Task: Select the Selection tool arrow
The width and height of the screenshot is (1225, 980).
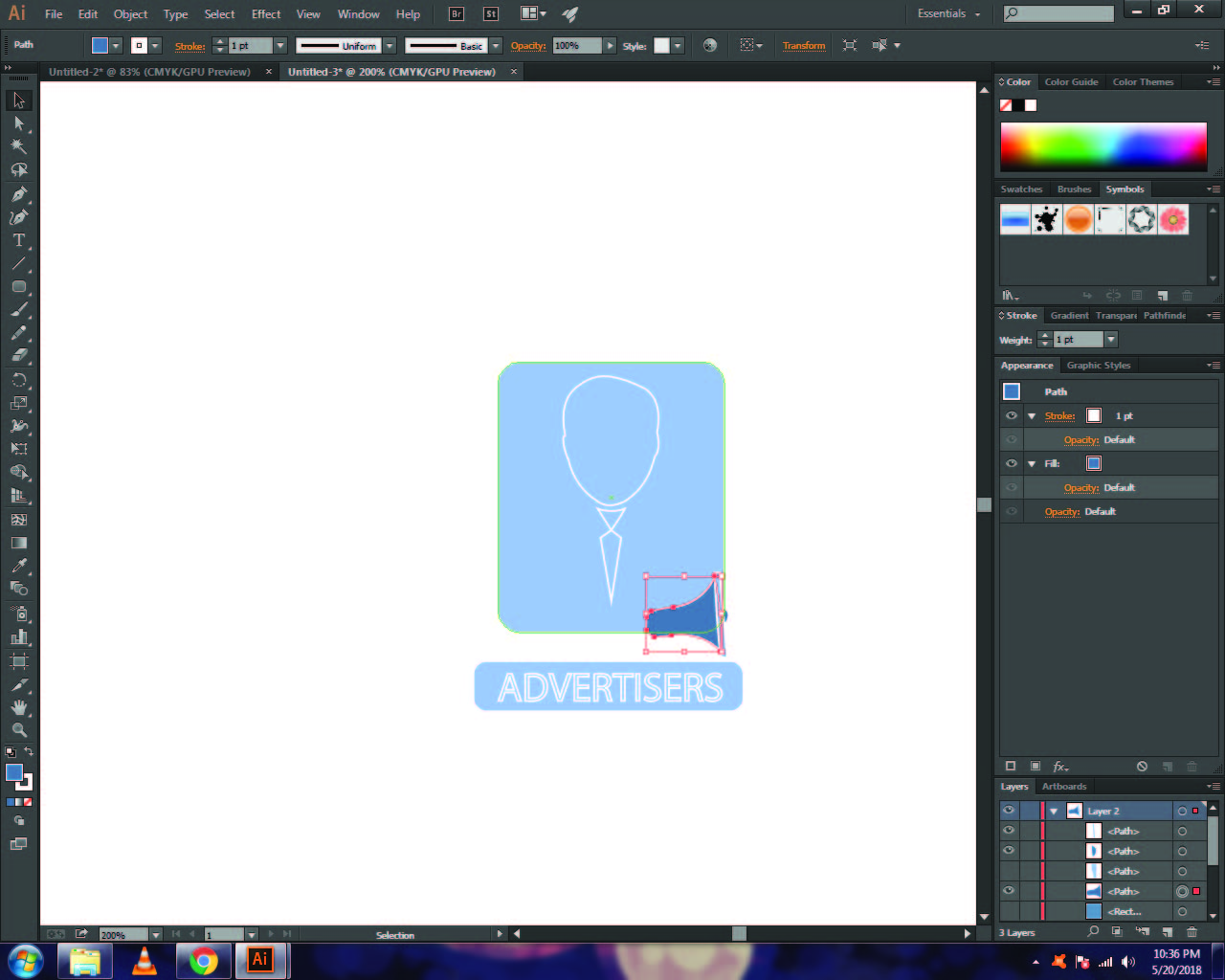Action: tap(18, 100)
